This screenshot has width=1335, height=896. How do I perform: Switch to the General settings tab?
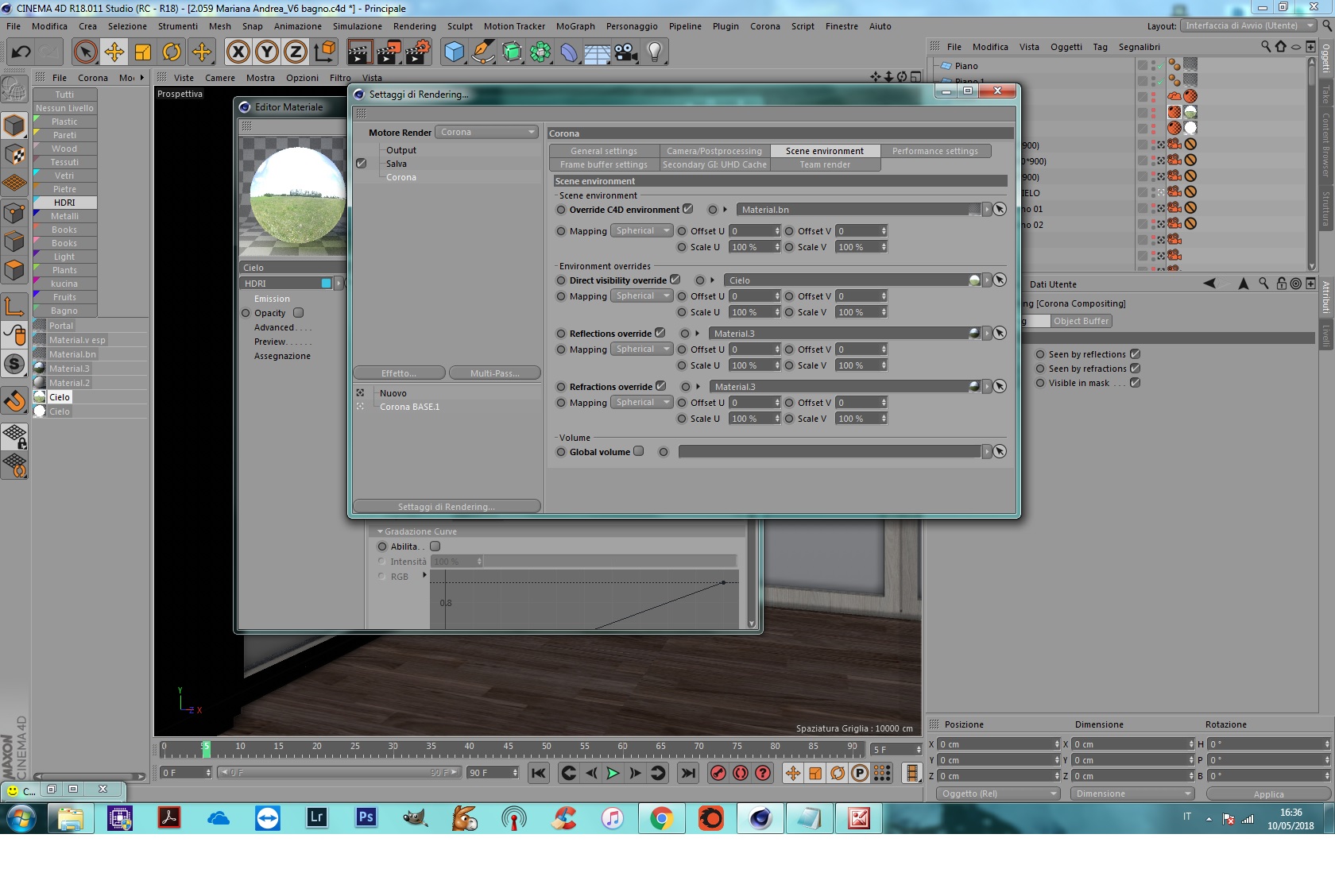pyautogui.click(x=604, y=151)
